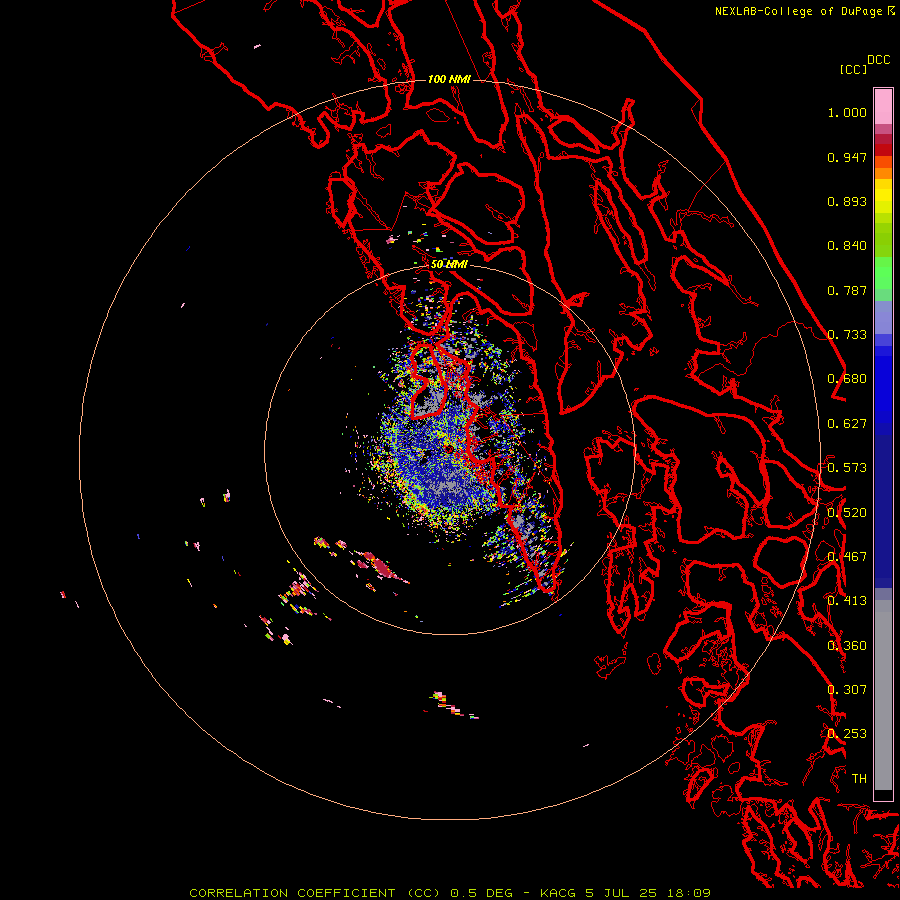Click the 0.253 scale value

click(x=847, y=734)
